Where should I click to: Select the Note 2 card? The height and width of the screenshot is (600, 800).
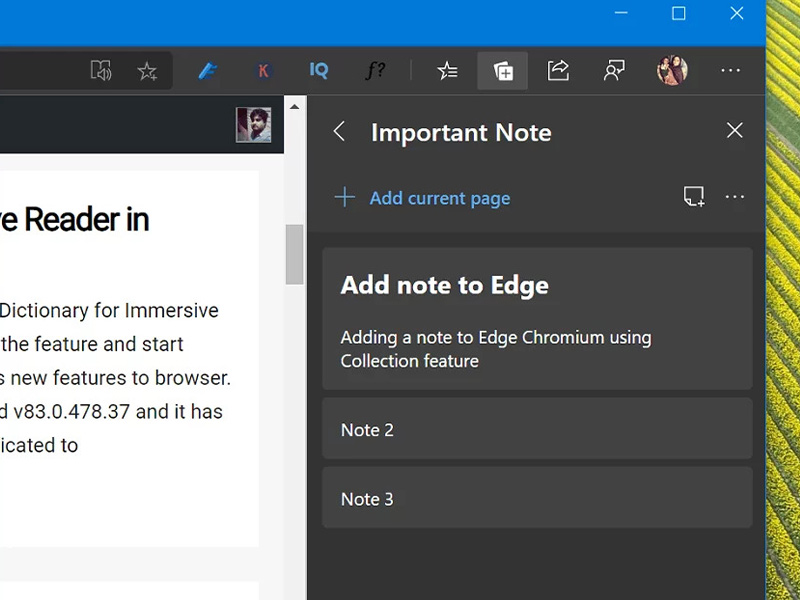[x=537, y=429]
